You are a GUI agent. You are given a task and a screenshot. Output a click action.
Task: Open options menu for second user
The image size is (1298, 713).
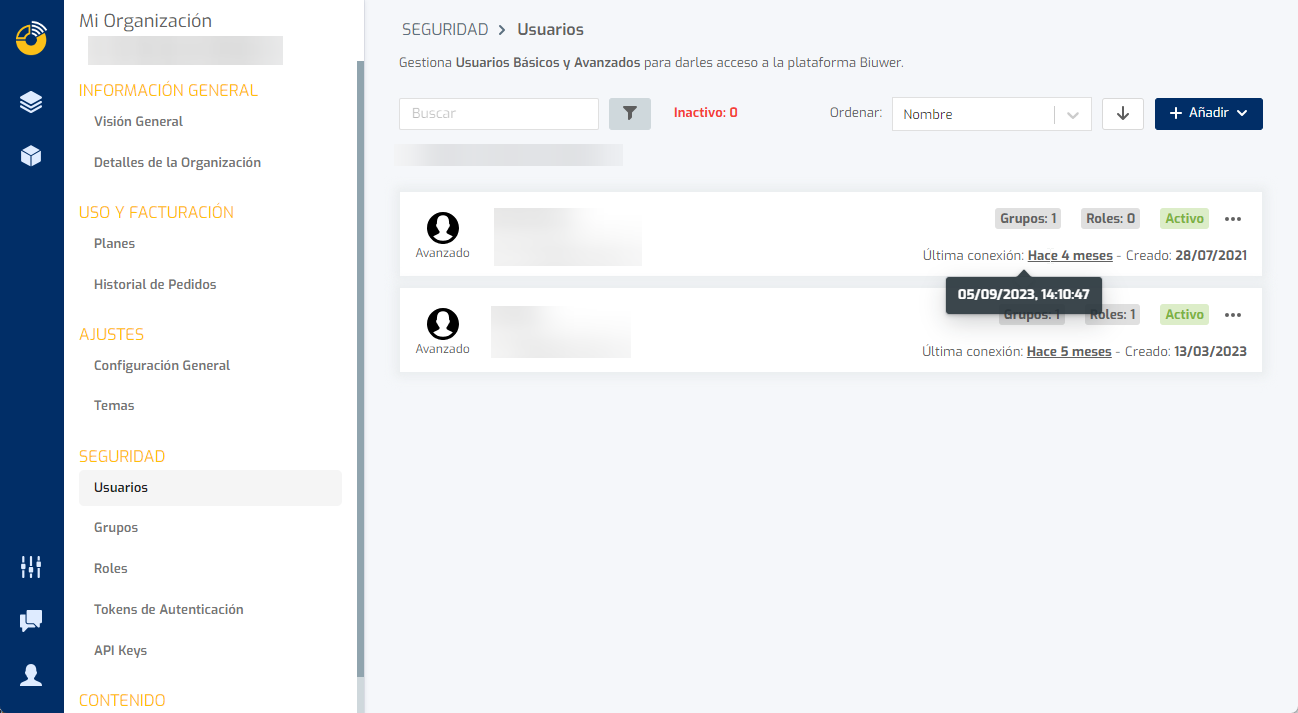[x=1232, y=315]
